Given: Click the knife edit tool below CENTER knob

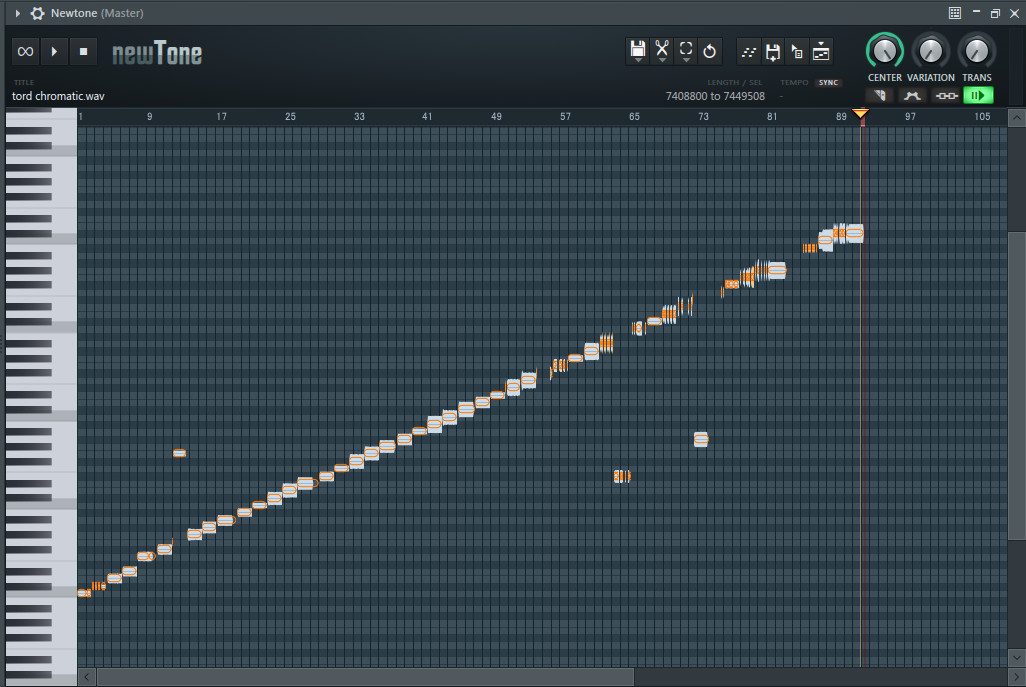Looking at the screenshot, I should point(881,95).
